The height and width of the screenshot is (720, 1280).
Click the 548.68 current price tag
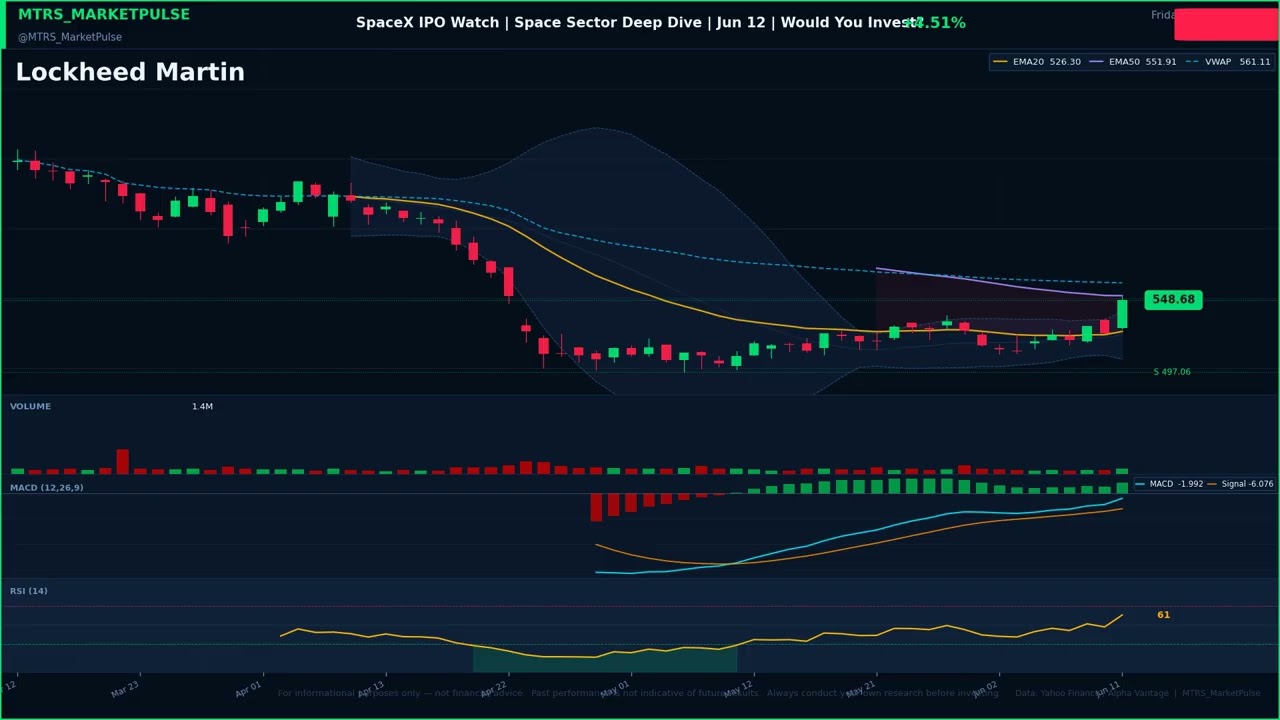coord(1173,300)
